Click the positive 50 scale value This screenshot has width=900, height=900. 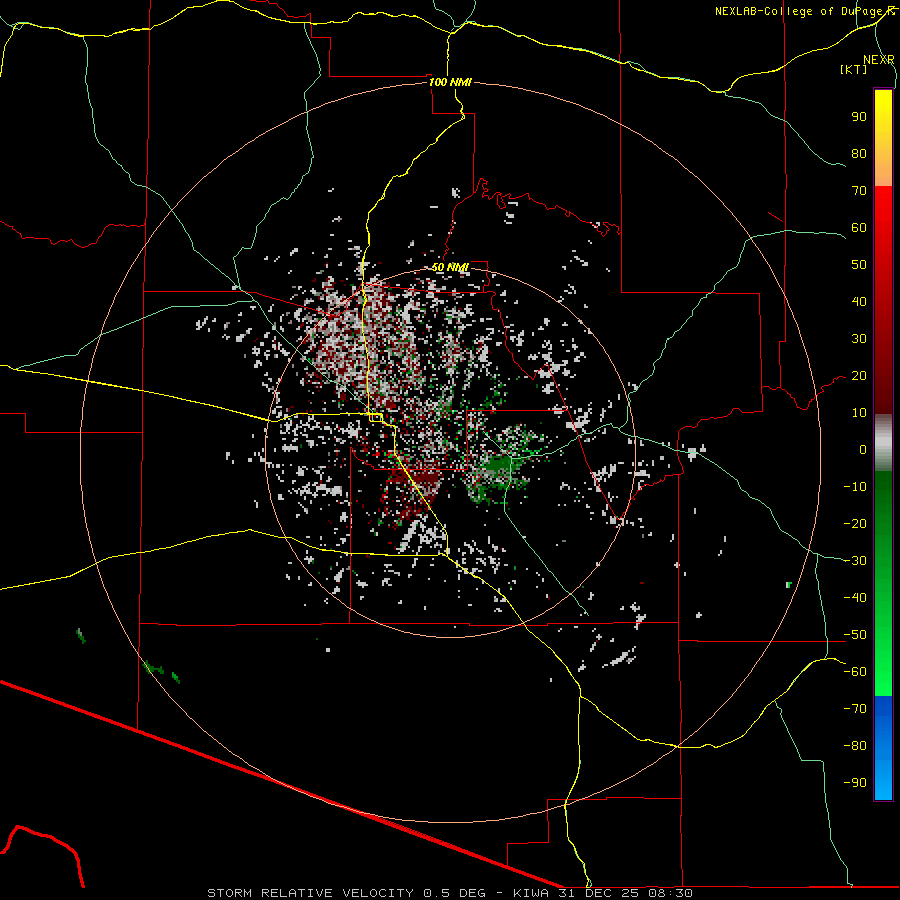pyautogui.click(x=859, y=265)
